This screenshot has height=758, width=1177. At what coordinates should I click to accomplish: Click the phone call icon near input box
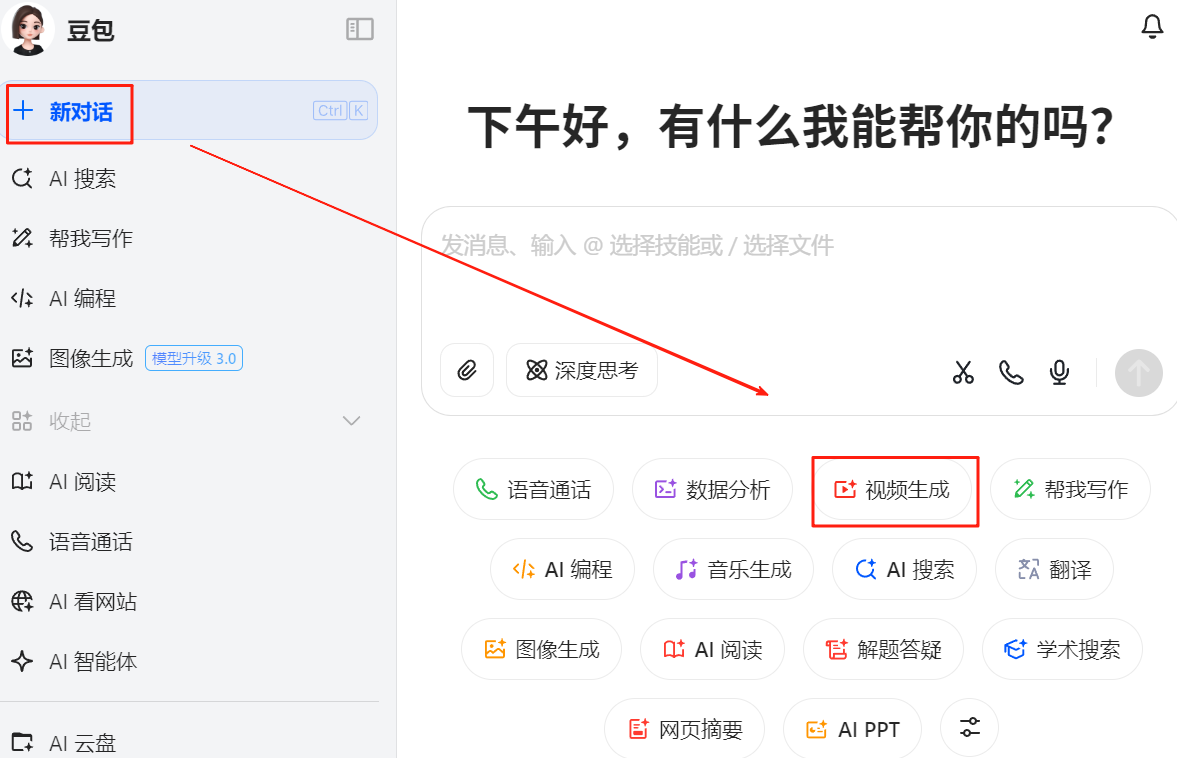[1011, 371]
